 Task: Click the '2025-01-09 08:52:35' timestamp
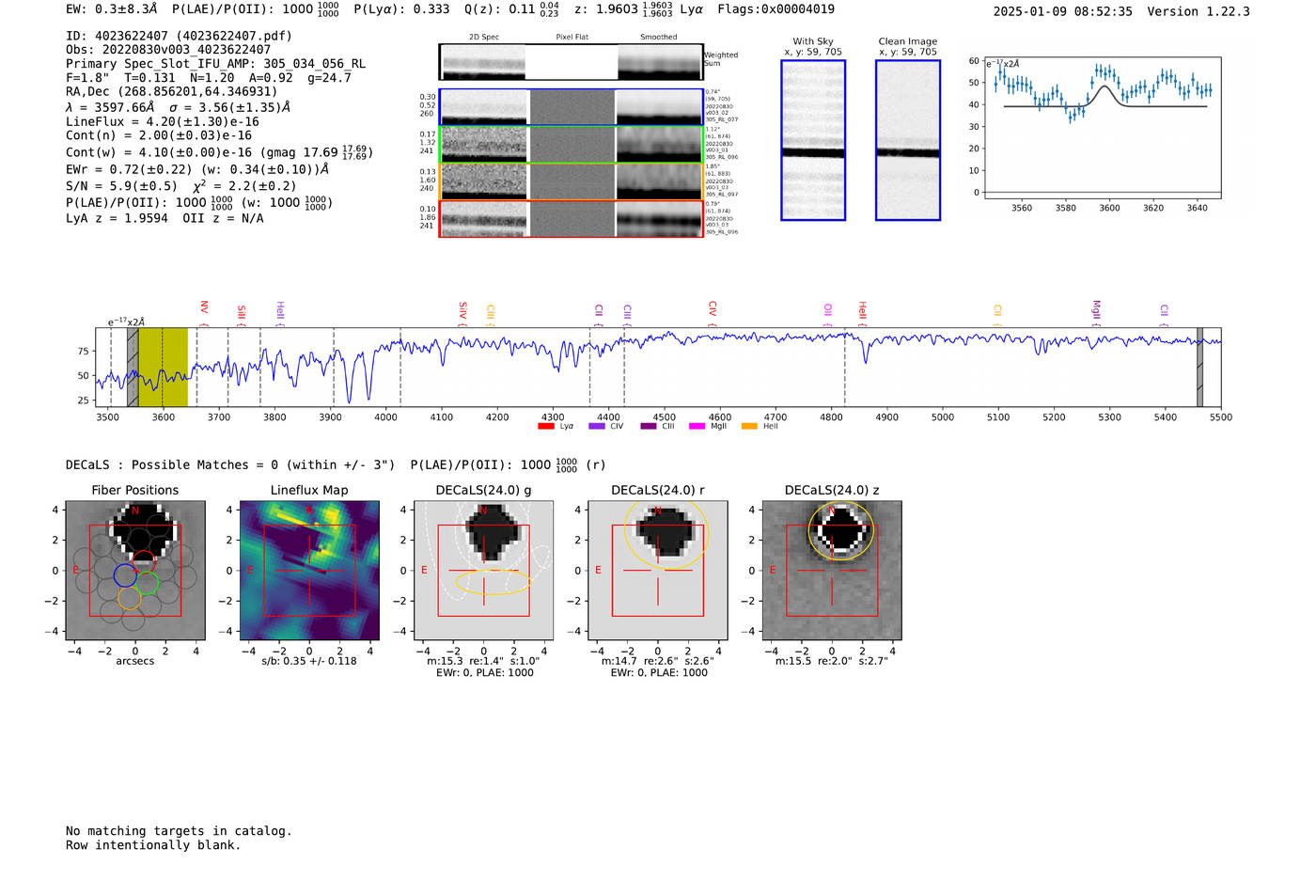point(1063,11)
